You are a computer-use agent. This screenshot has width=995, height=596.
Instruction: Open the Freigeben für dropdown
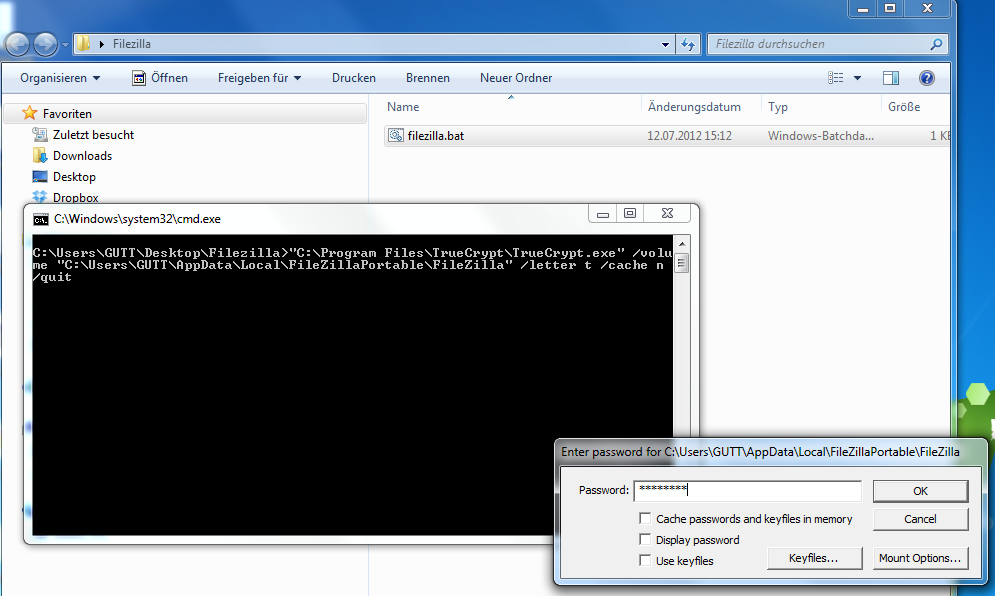coord(260,78)
